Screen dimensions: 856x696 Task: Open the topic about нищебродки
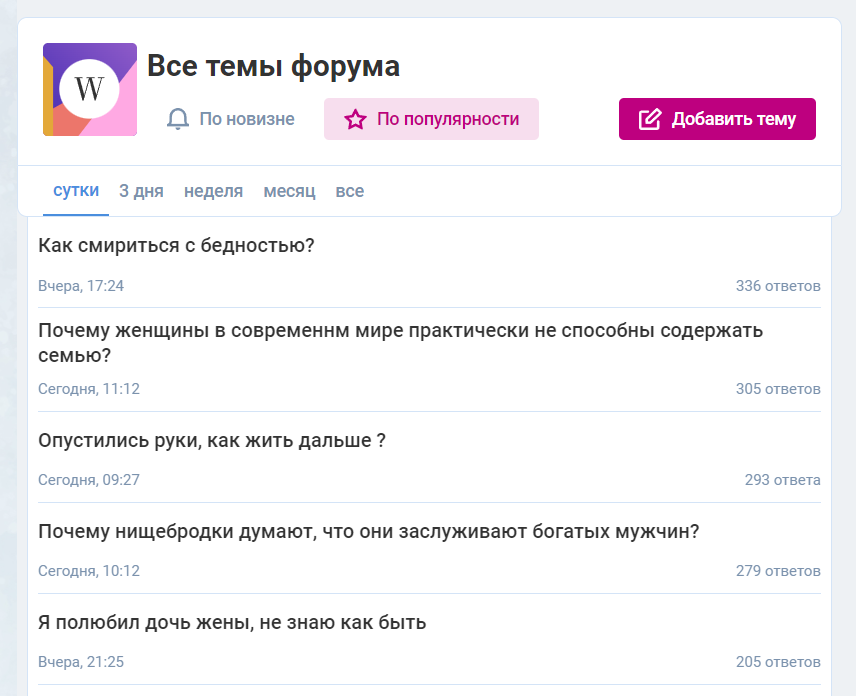pos(368,532)
